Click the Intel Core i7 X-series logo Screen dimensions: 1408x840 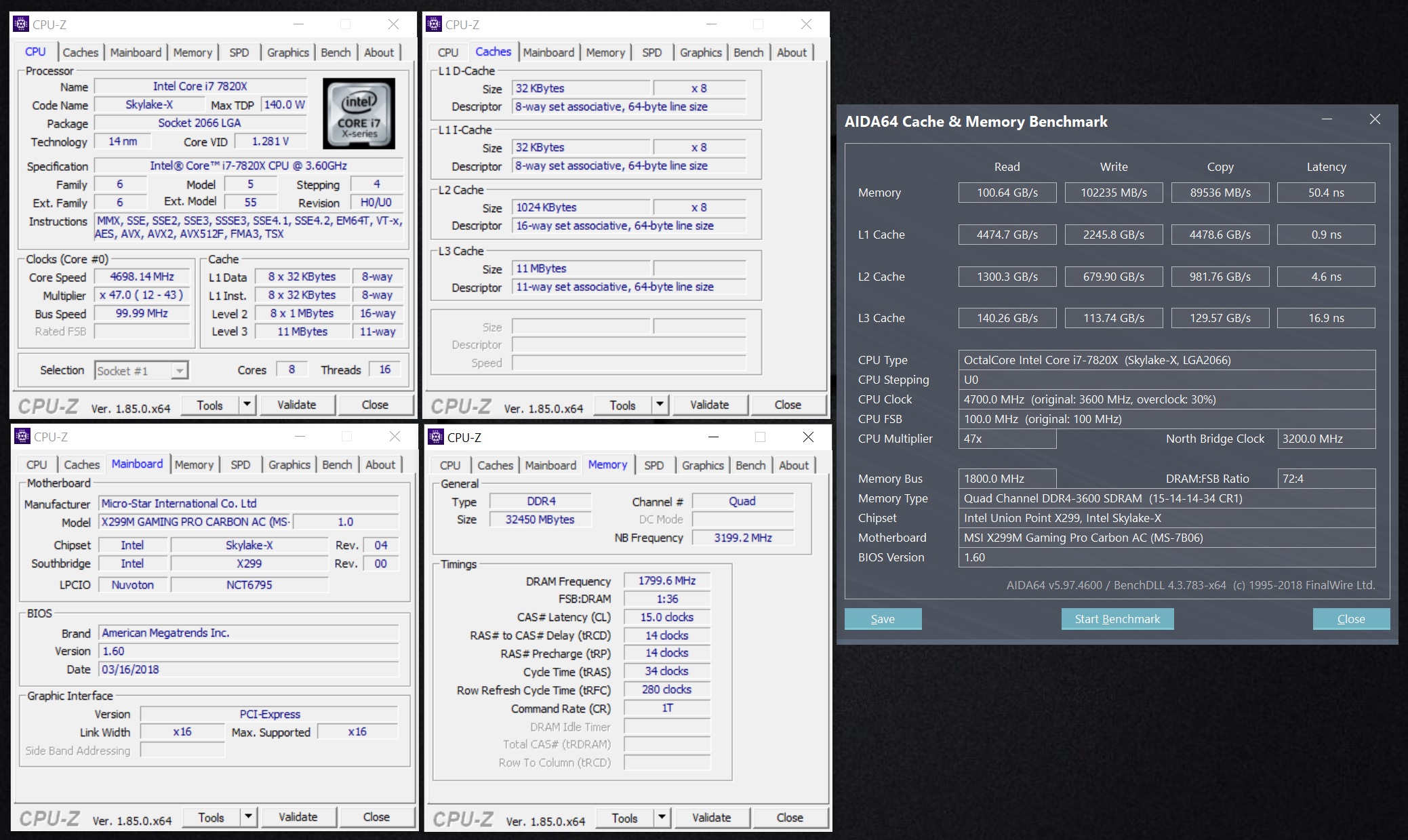[x=359, y=113]
